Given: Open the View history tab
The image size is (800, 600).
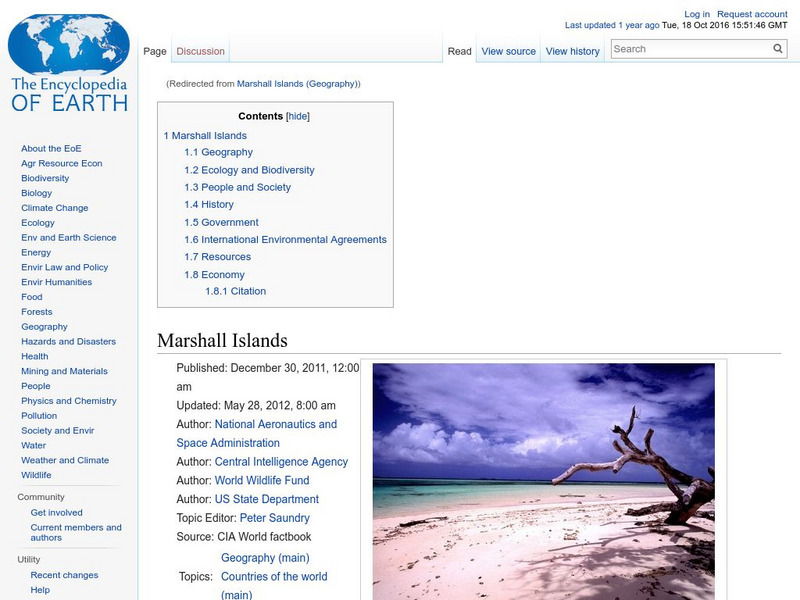Looking at the screenshot, I should click(x=571, y=50).
